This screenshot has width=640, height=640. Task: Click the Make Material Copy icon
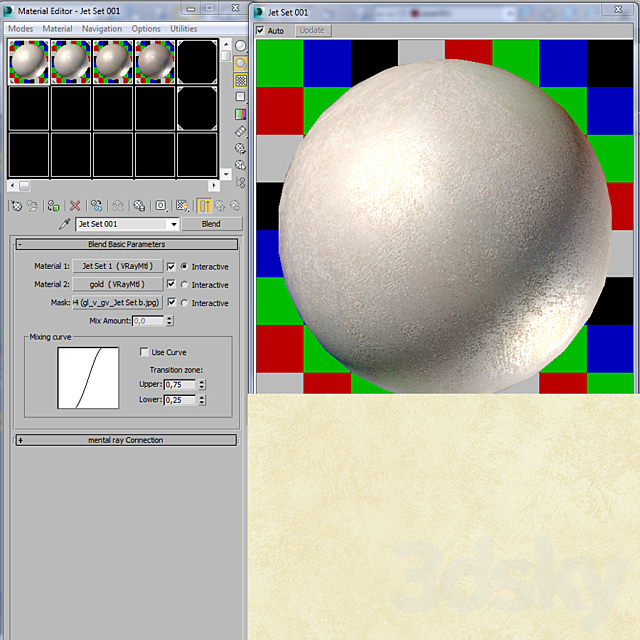click(96, 206)
